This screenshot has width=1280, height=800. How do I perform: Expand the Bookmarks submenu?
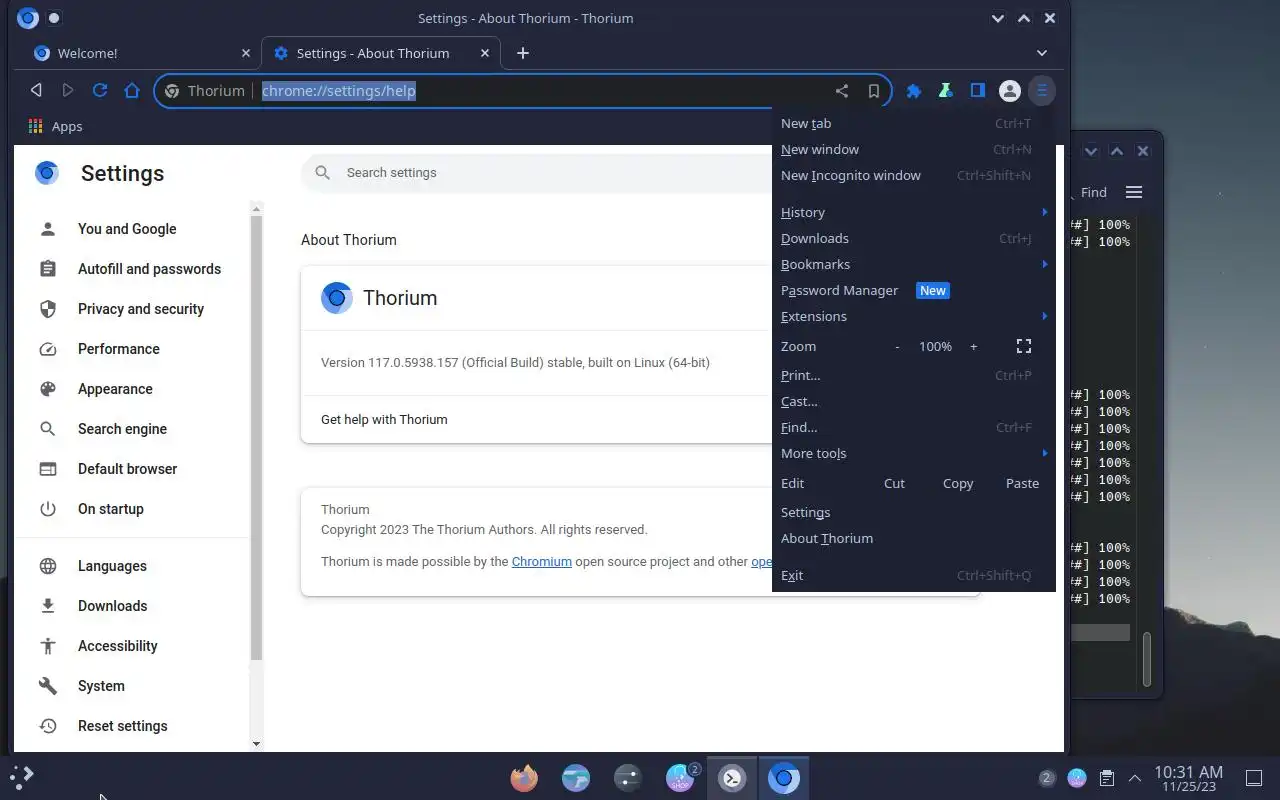(x=913, y=264)
